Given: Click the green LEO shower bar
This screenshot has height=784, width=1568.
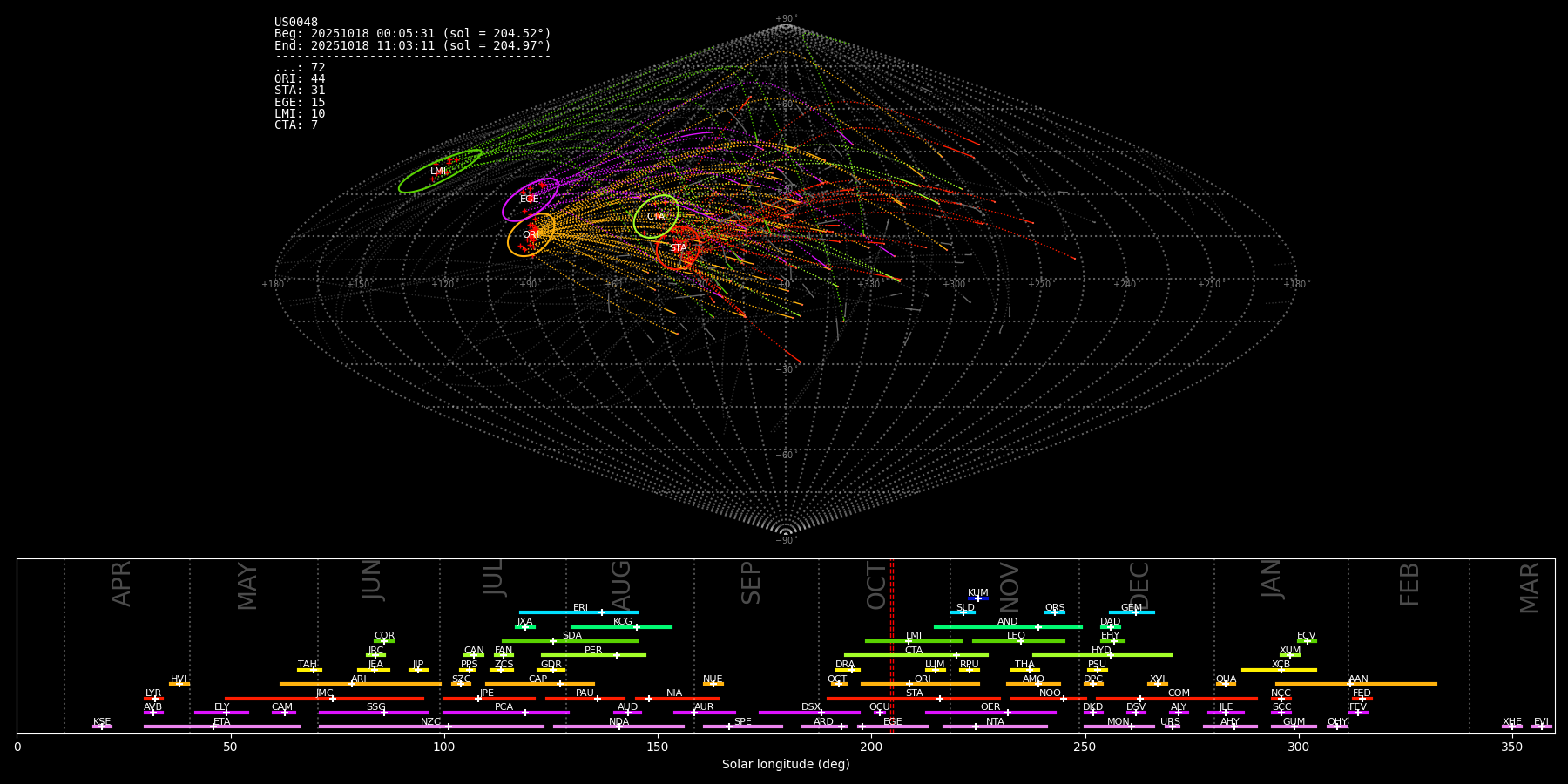Looking at the screenshot, I should [x=1018, y=641].
